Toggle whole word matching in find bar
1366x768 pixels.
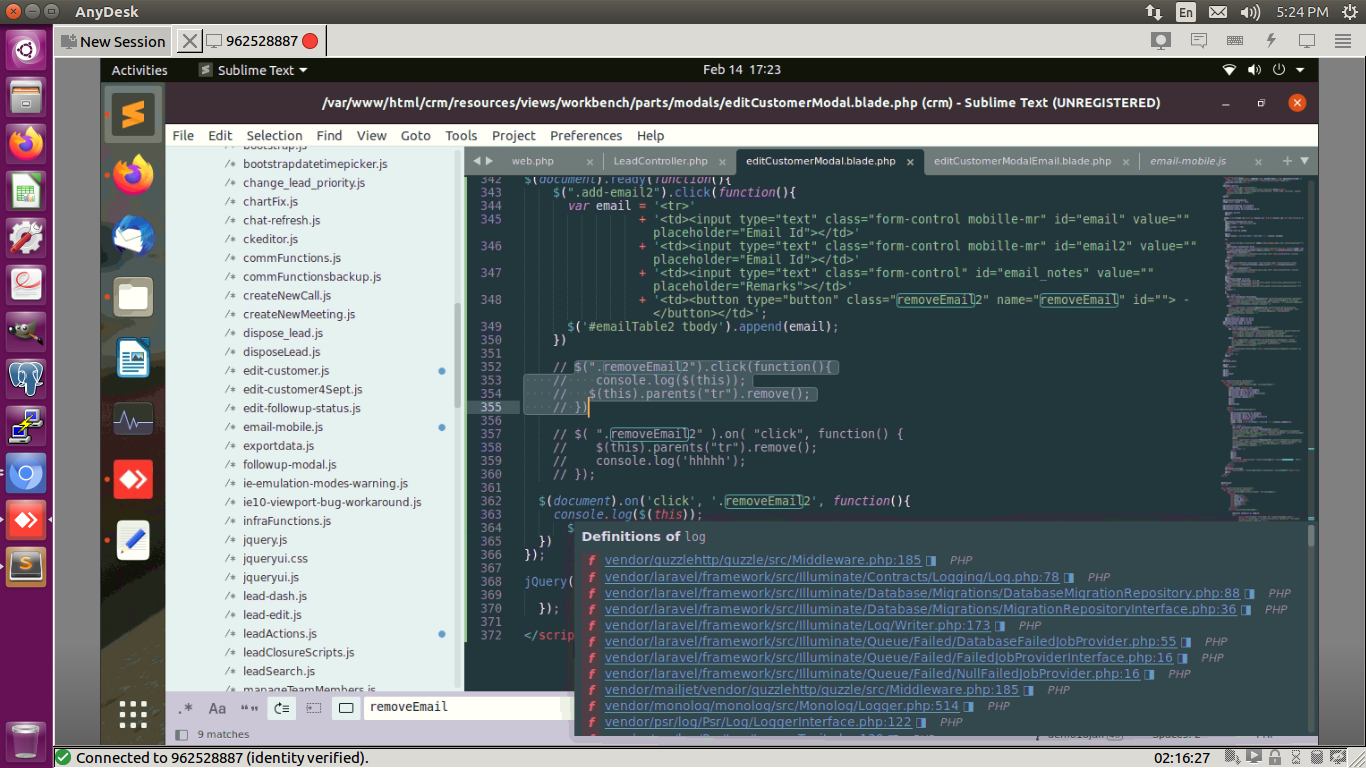(x=249, y=708)
